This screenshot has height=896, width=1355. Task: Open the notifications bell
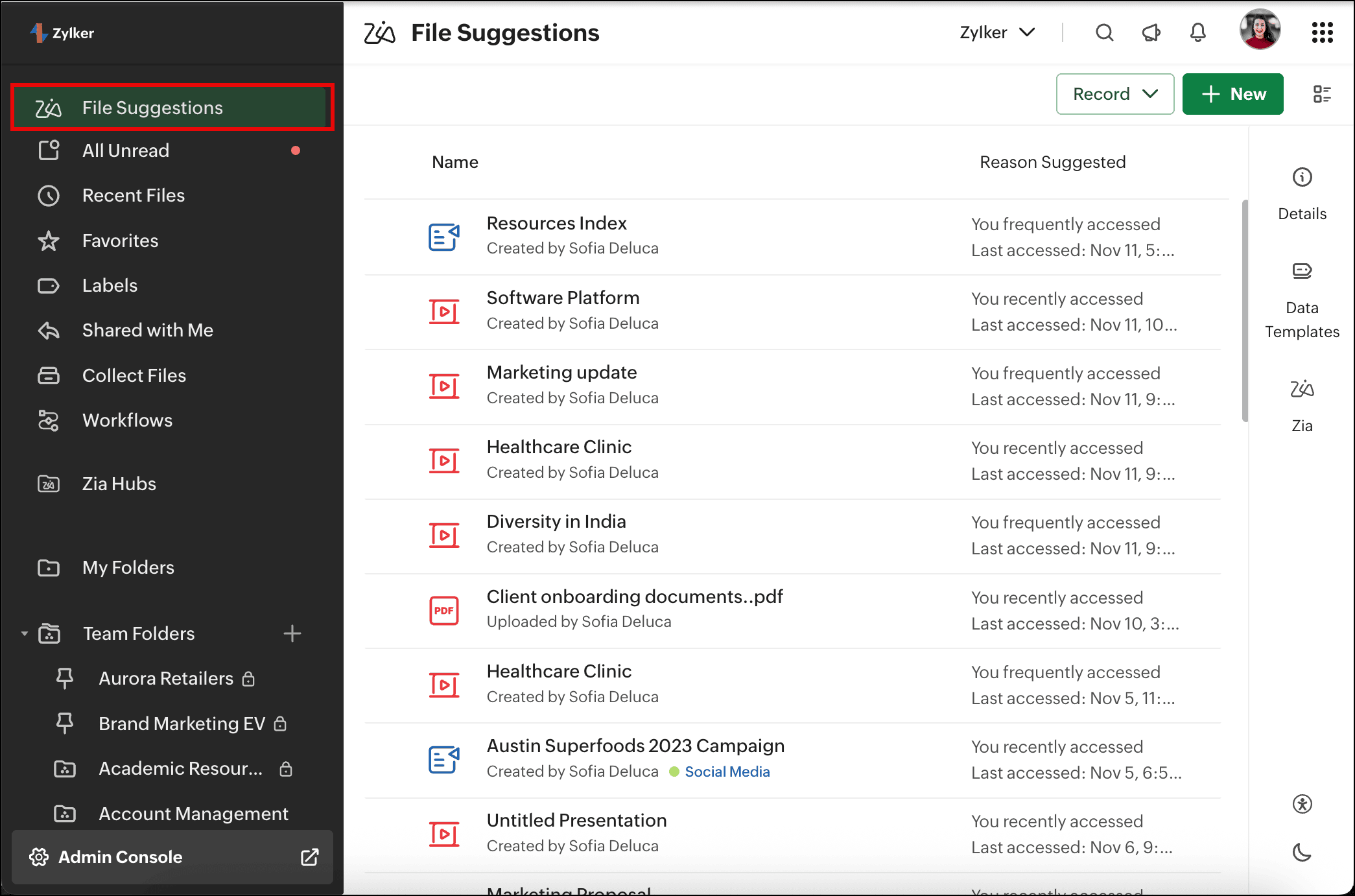(1197, 32)
